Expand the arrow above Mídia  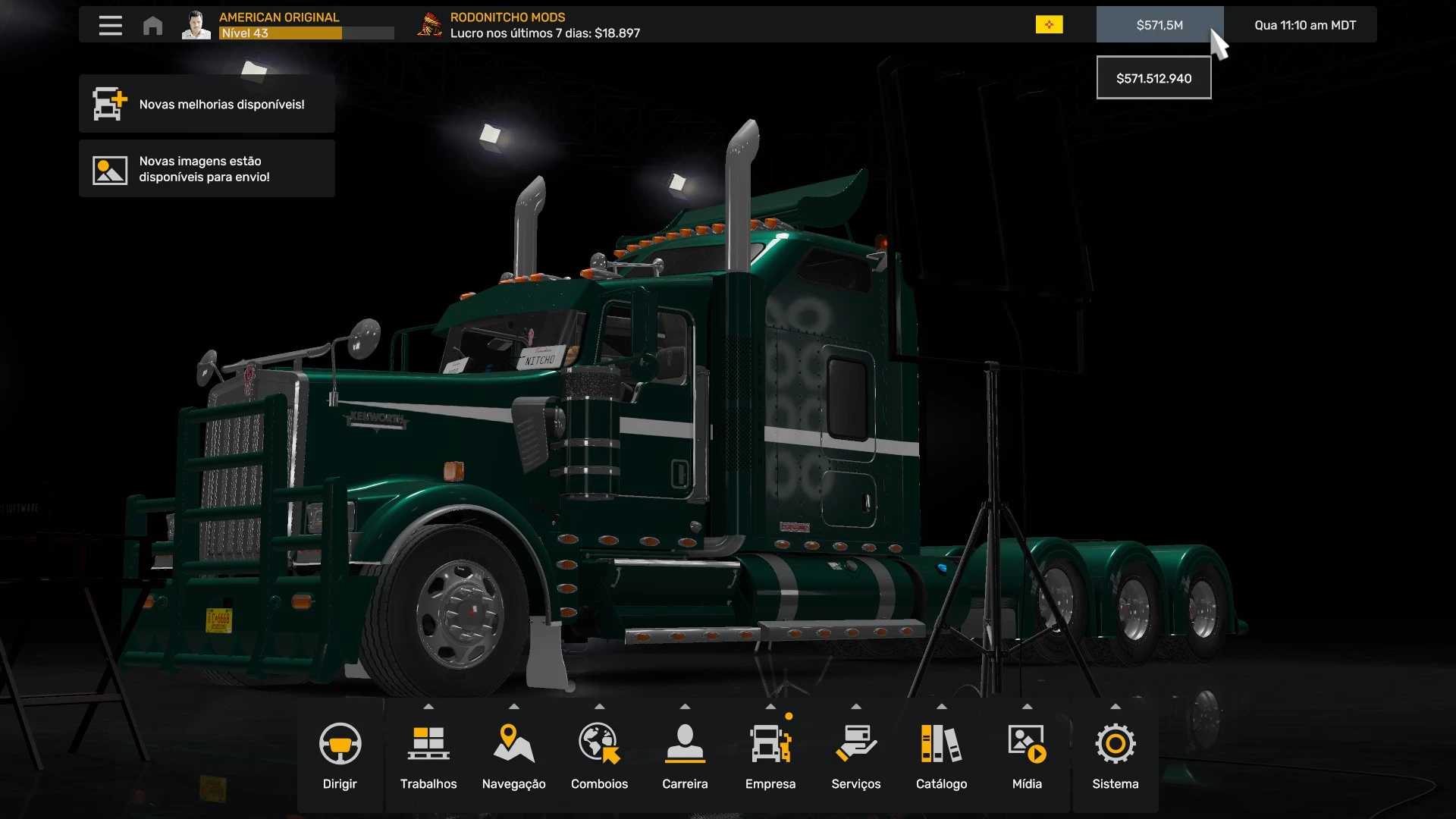click(x=1027, y=707)
